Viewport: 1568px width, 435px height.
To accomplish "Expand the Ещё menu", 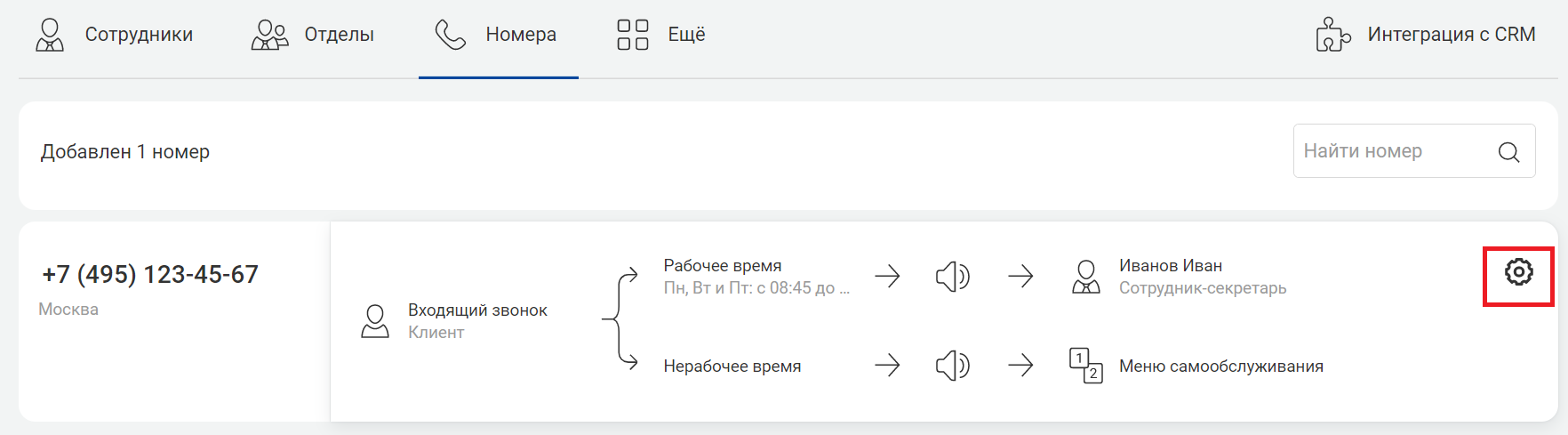I will [661, 35].
